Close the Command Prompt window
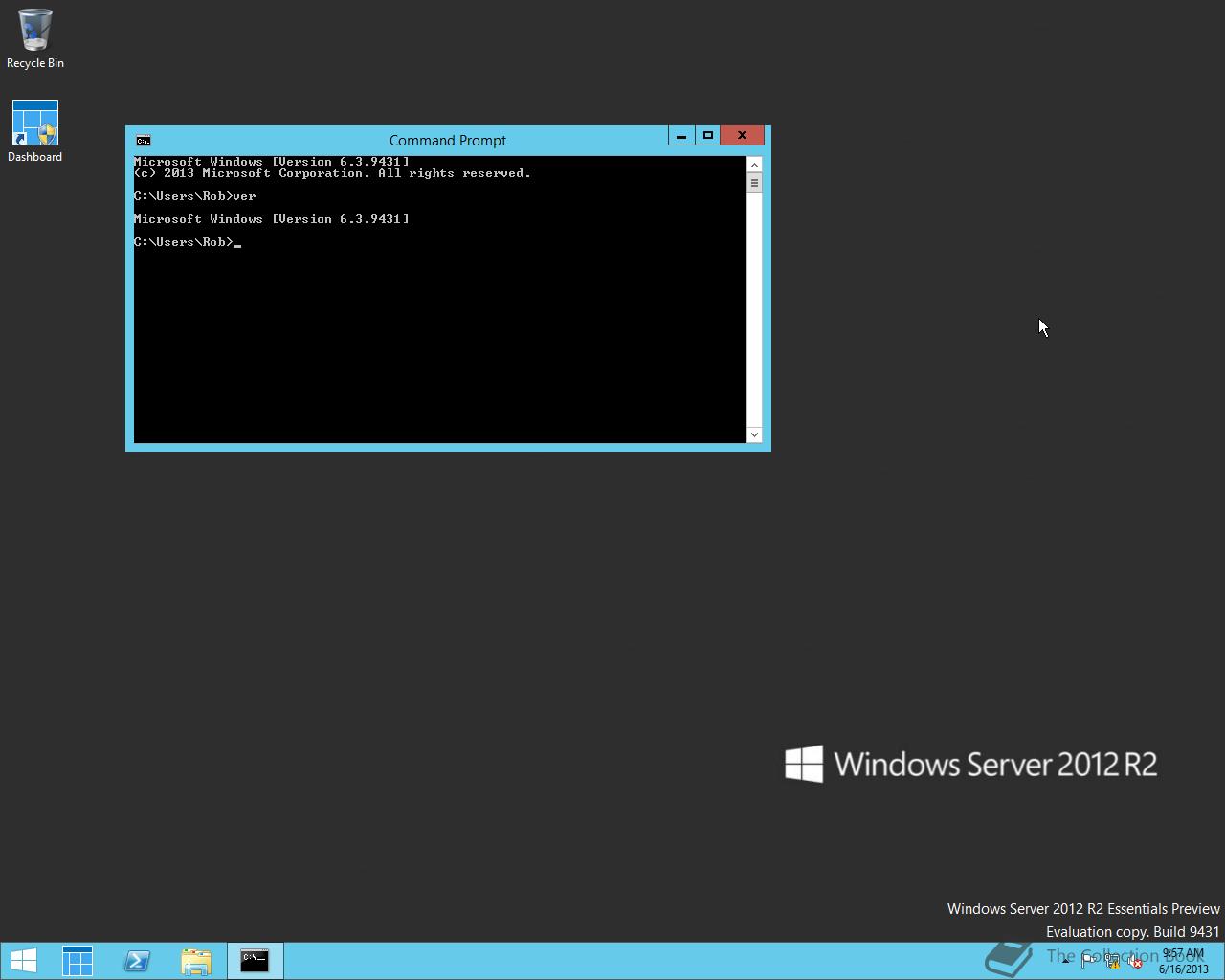Viewport: 1225px width, 980px height. pos(742,136)
